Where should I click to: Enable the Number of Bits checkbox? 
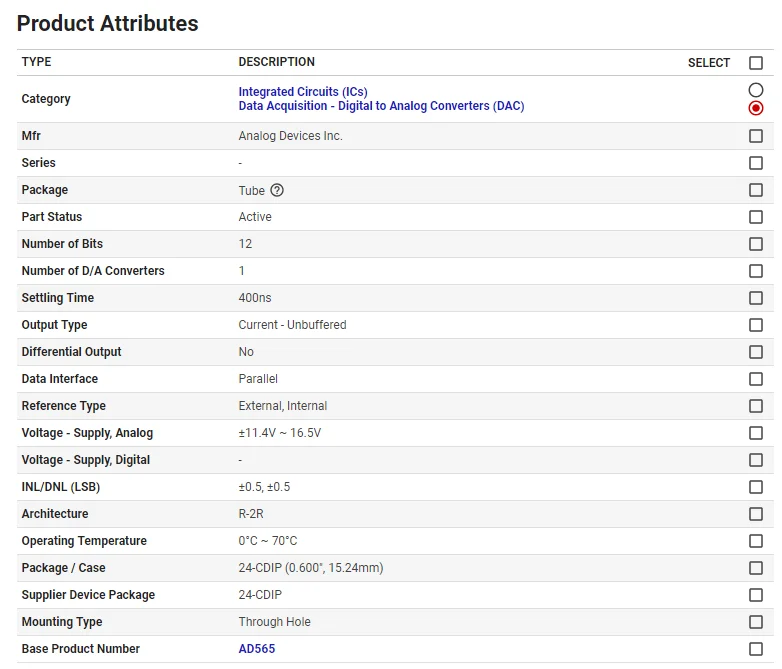pos(756,244)
